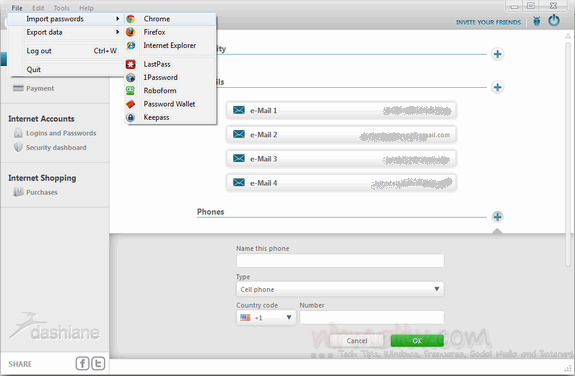The height and width of the screenshot is (376, 575).
Task: Click the Phones section heading
Action: coord(210,212)
